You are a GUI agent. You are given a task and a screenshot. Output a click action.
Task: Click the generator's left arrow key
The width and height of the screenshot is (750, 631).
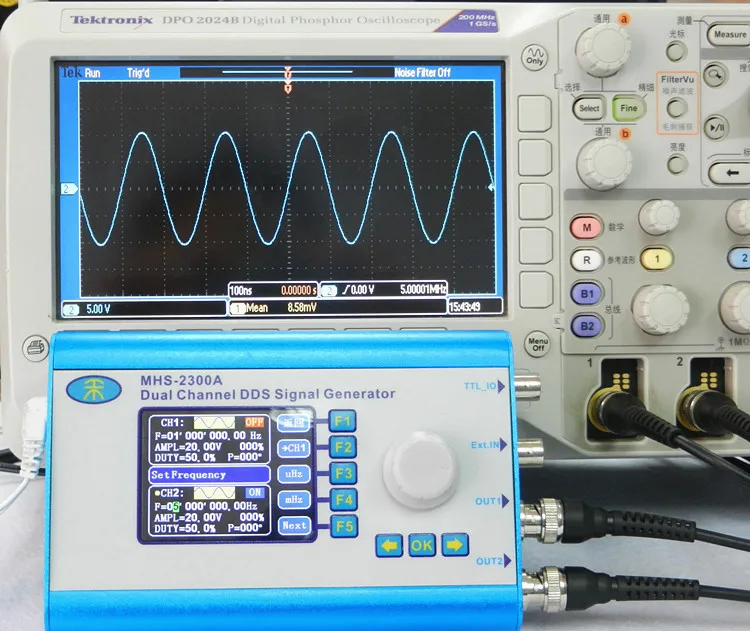389,545
